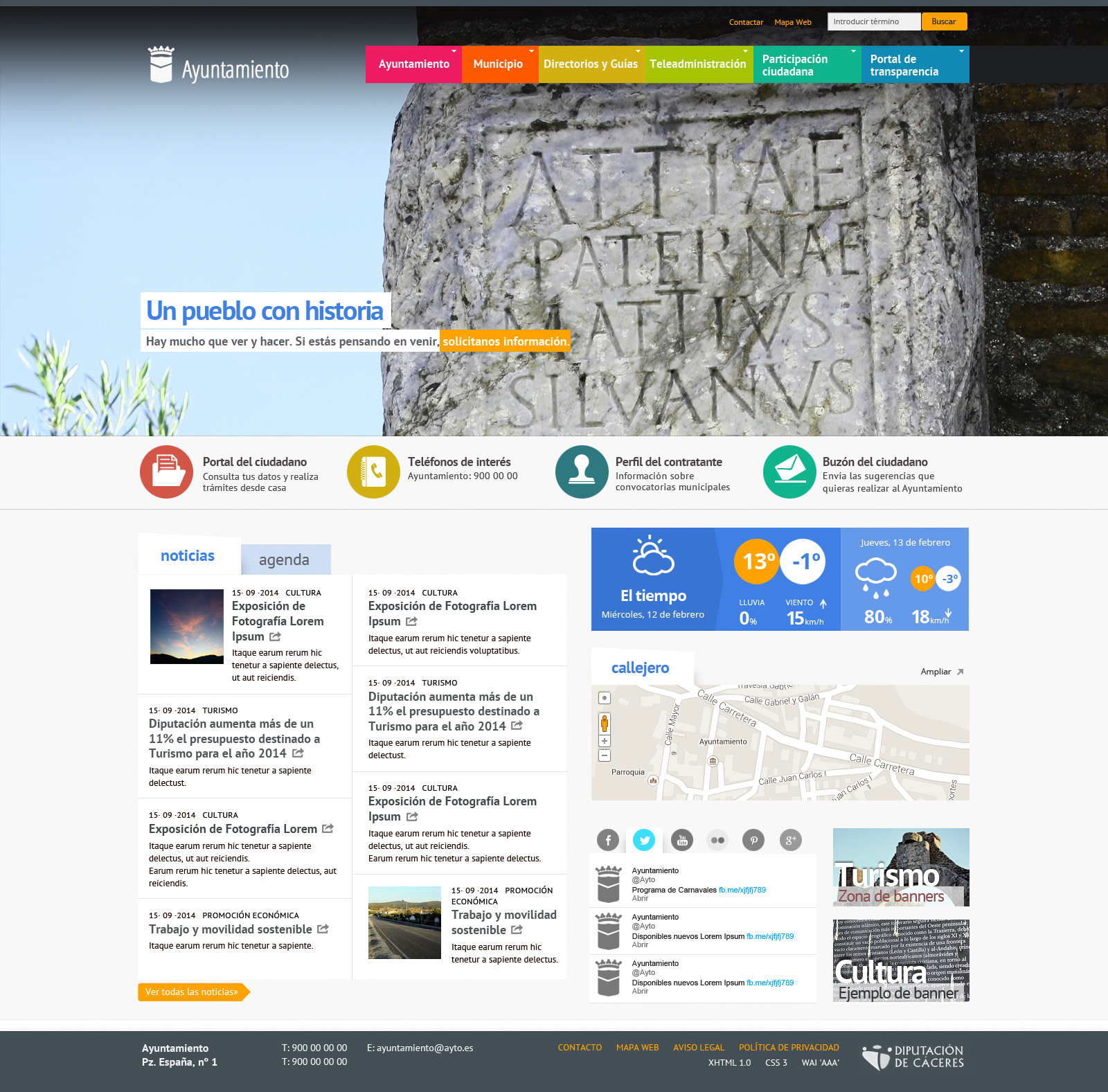
Task: Switch to the agenda tab
Action: pos(285,560)
